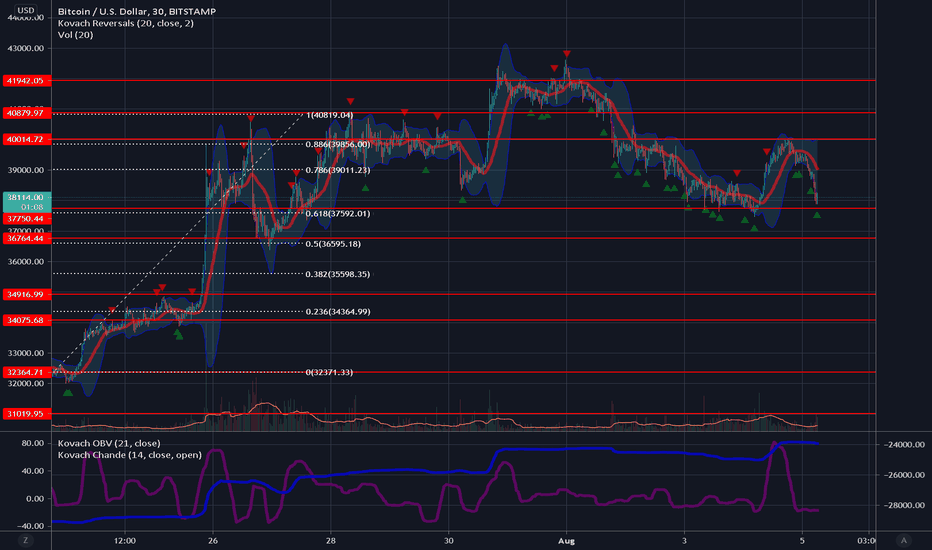The height and width of the screenshot is (550, 932).
Task: Click the Aug label on the time axis
Action: click(566, 540)
